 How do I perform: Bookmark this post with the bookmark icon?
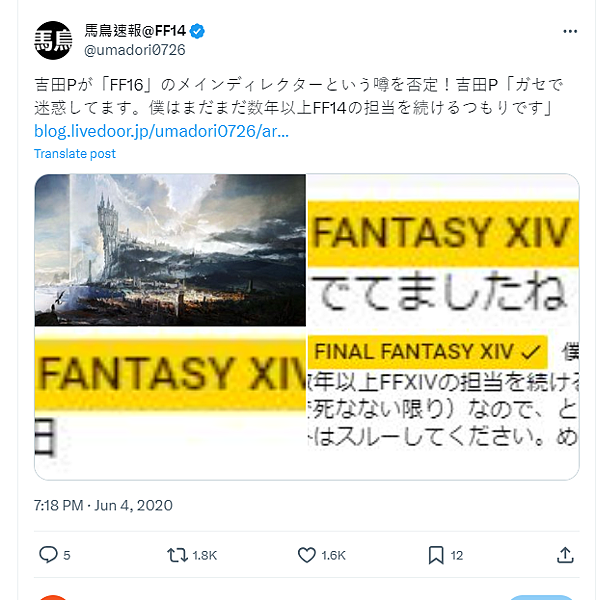(x=436, y=555)
